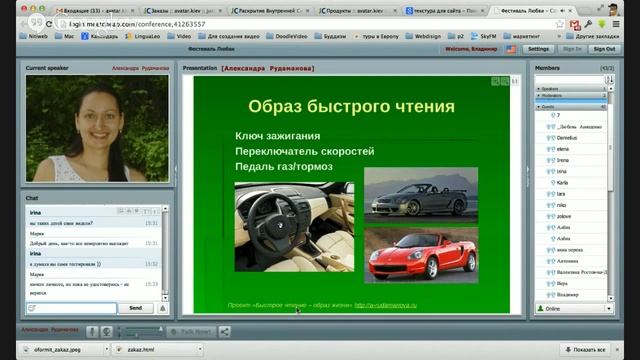This screenshot has width=640, height=360.
Task: Collapse the Guests group
Action: pyautogui.click(x=538, y=107)
